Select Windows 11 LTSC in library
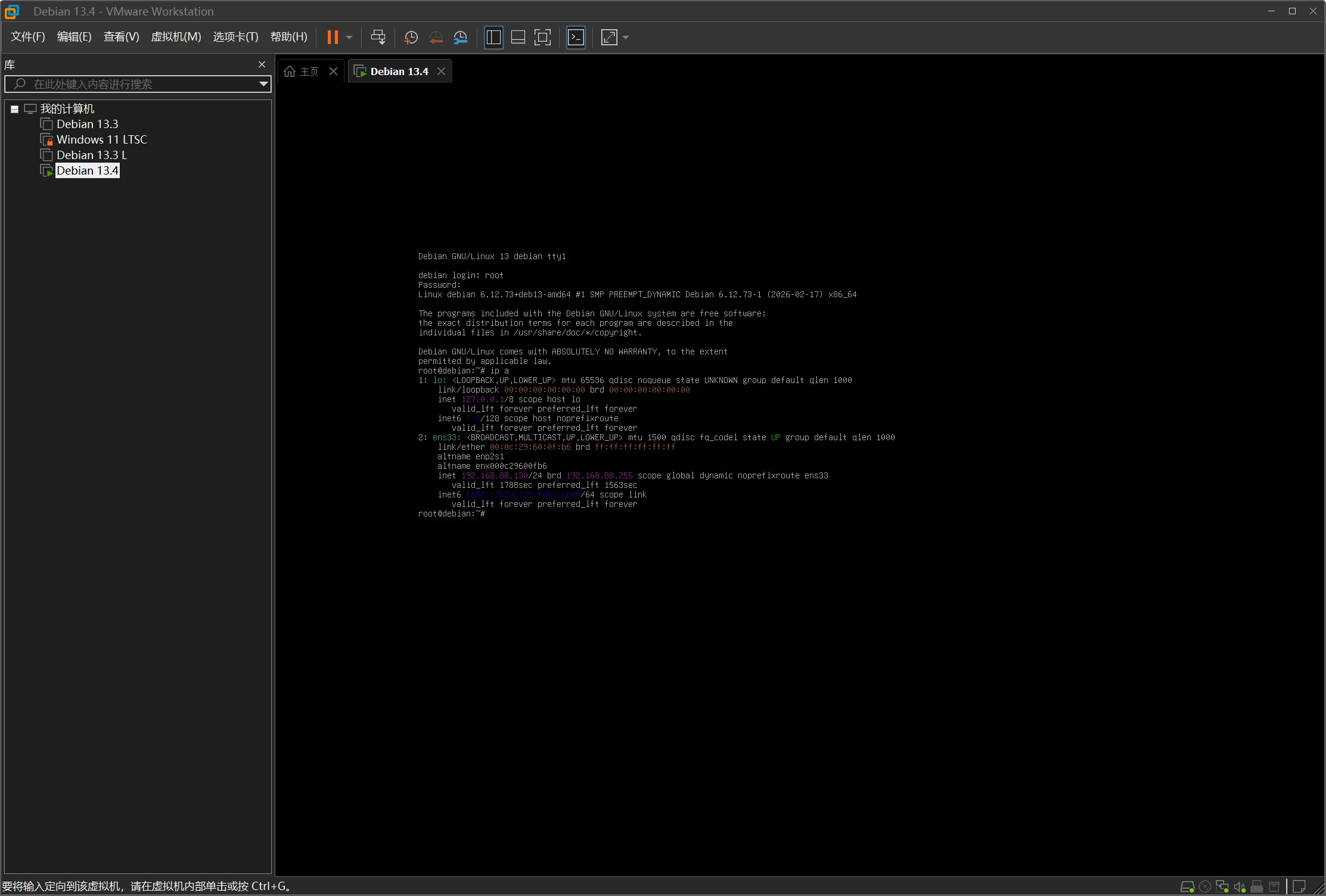The width and height of the screenshot is (1326, 896). 101,139
